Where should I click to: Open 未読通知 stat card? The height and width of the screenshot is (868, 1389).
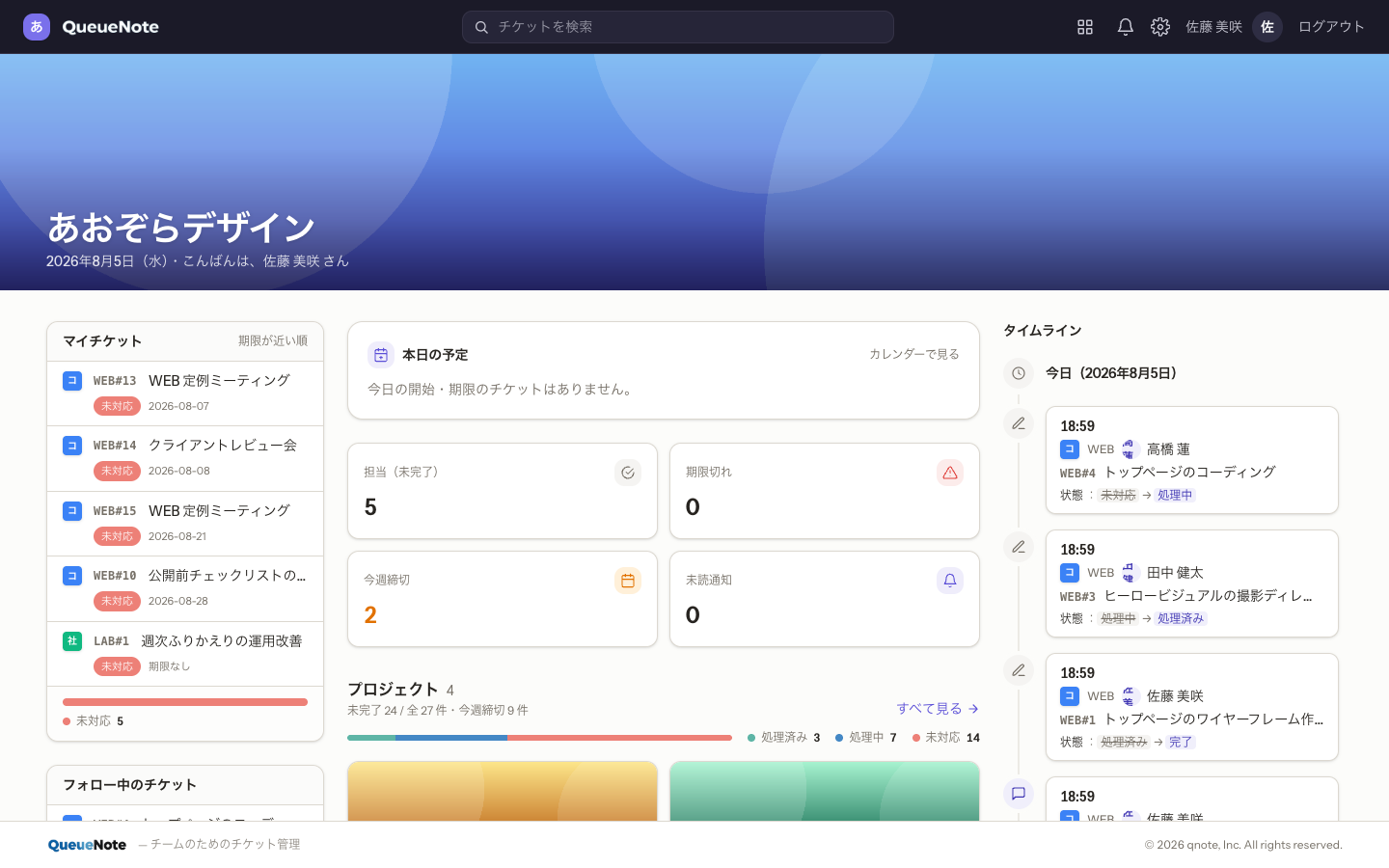(825, 599)
